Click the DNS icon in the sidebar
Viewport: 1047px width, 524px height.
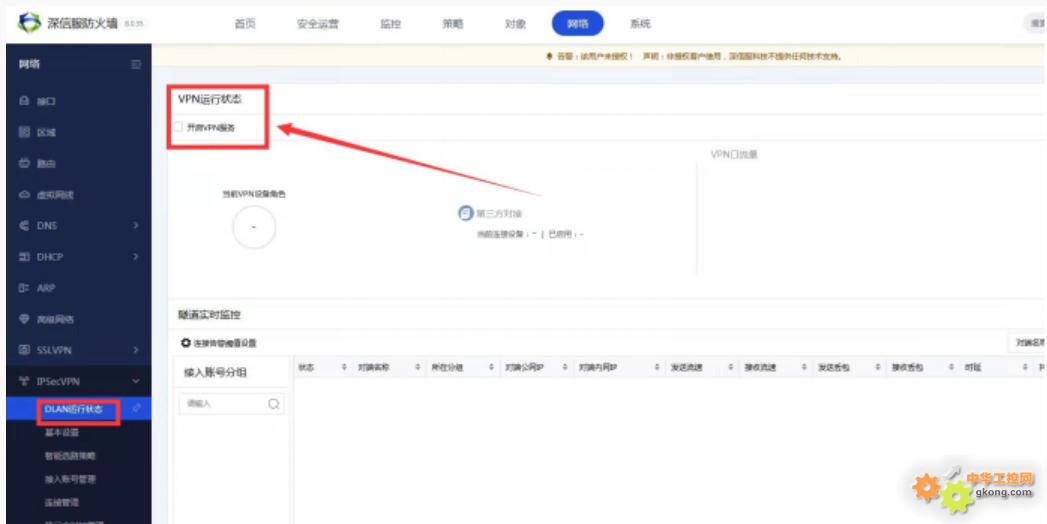pyautogui.click(x=24, y=226)
